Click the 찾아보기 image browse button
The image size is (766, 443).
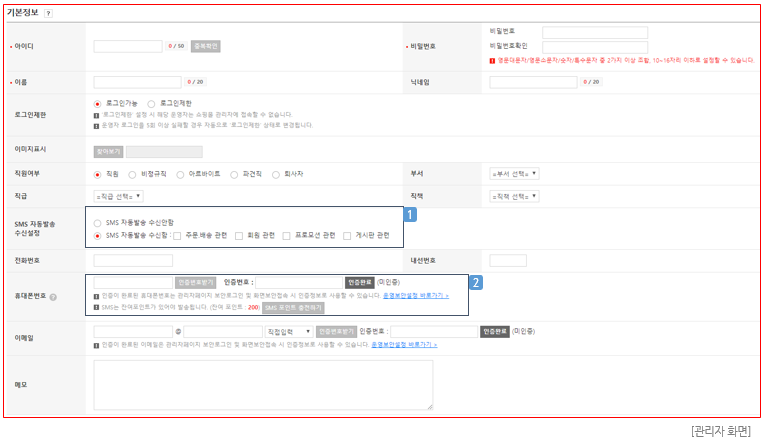coord(108,152)
